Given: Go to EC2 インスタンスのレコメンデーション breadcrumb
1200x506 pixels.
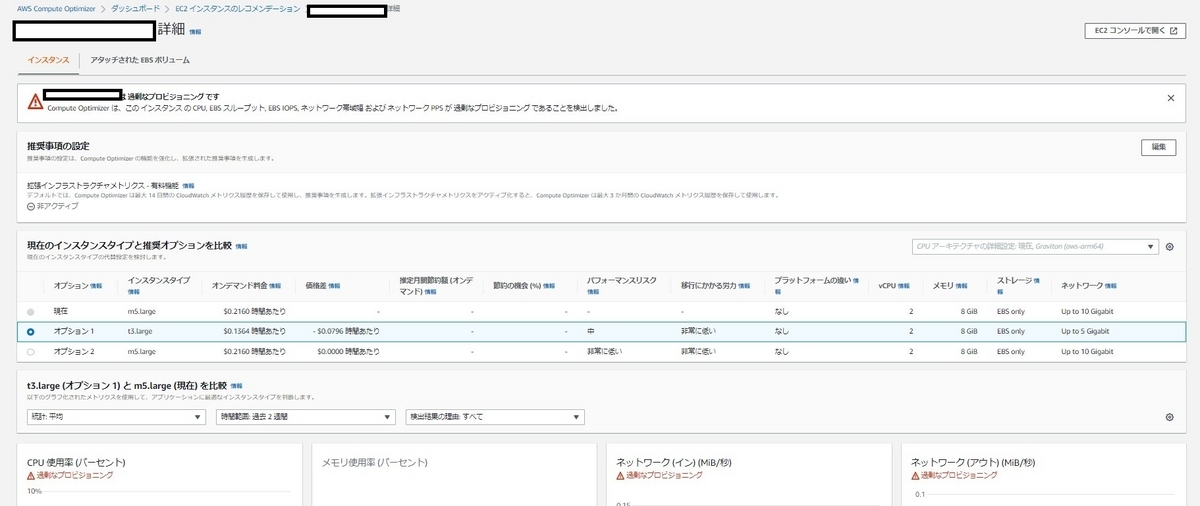Looking at the screenshot, I should click(237, 9).
